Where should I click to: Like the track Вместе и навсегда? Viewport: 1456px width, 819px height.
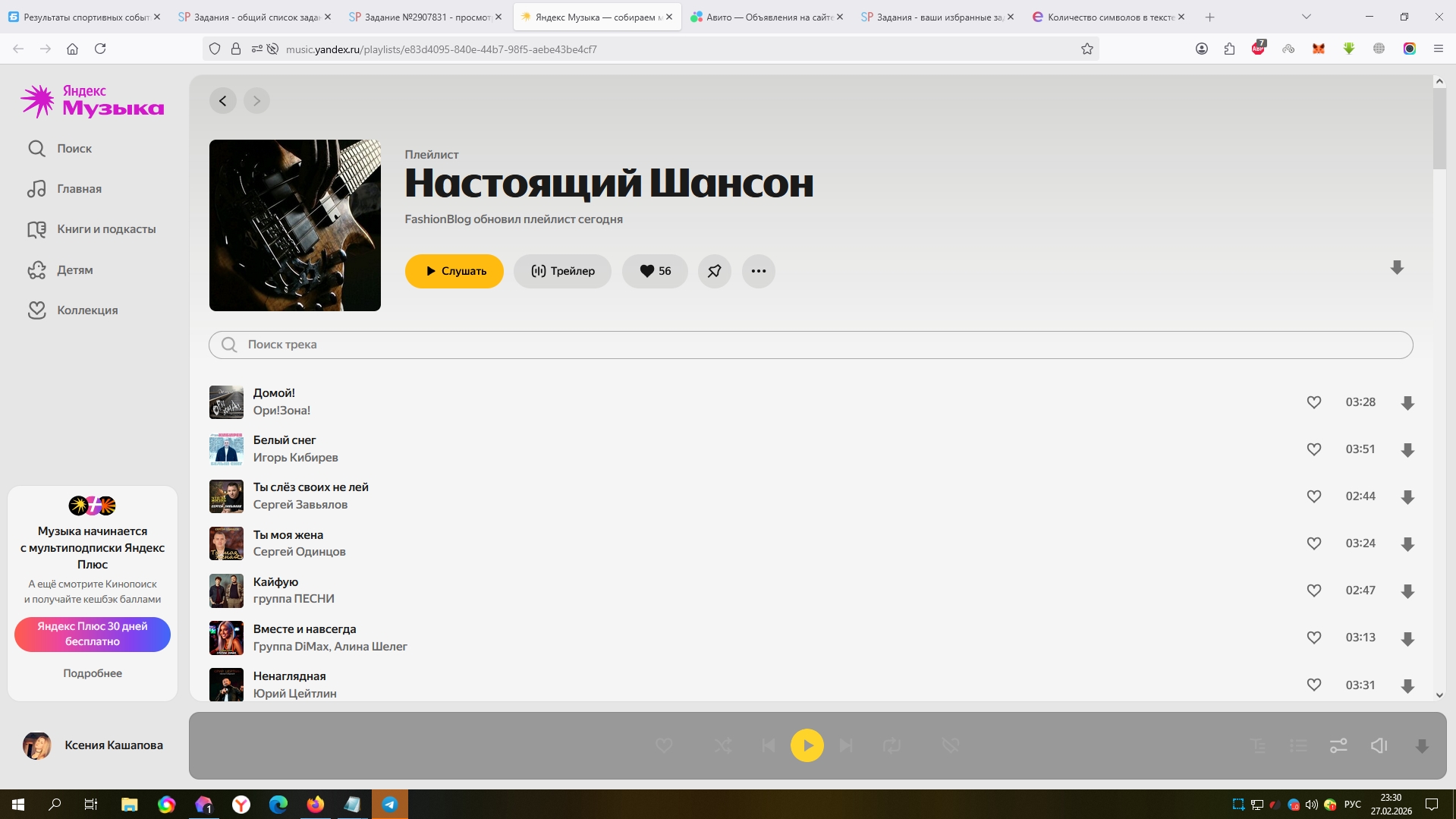coord(1314,638)
